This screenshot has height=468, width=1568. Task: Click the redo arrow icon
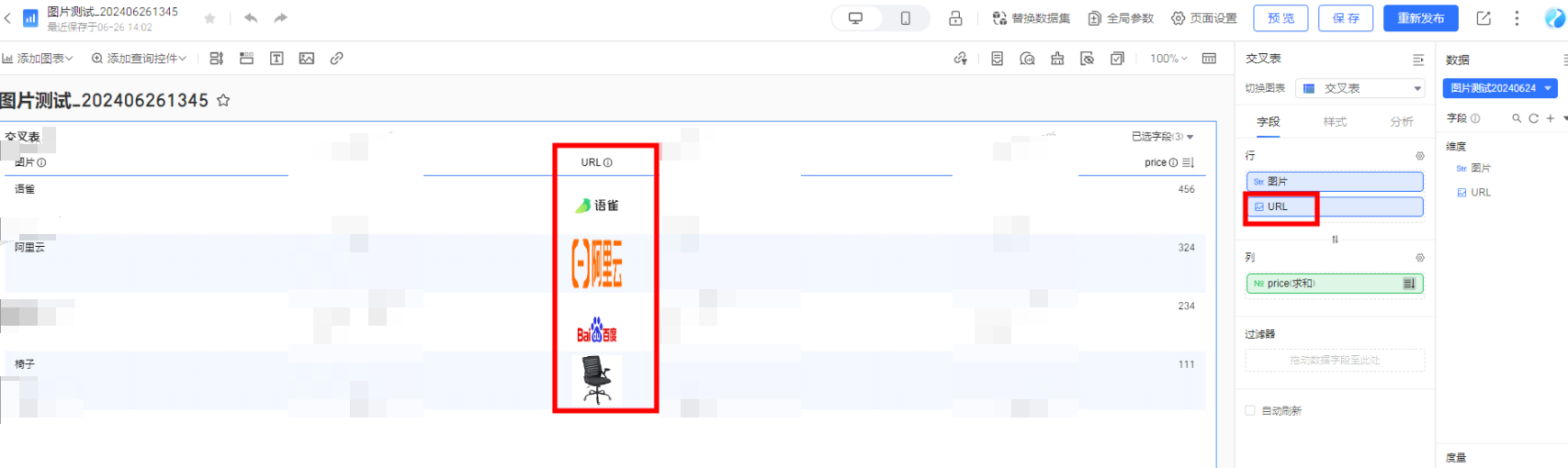[281, 18]
